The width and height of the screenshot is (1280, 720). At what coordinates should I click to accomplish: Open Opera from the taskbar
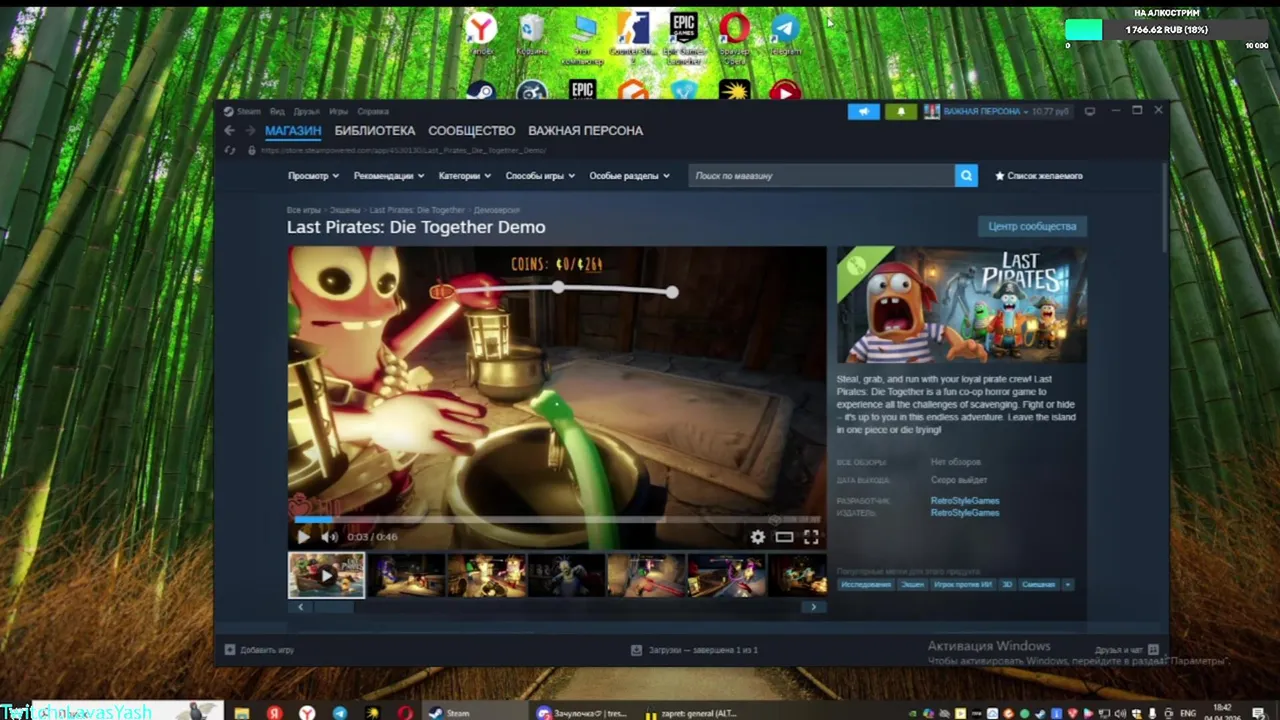pos(405,713)
